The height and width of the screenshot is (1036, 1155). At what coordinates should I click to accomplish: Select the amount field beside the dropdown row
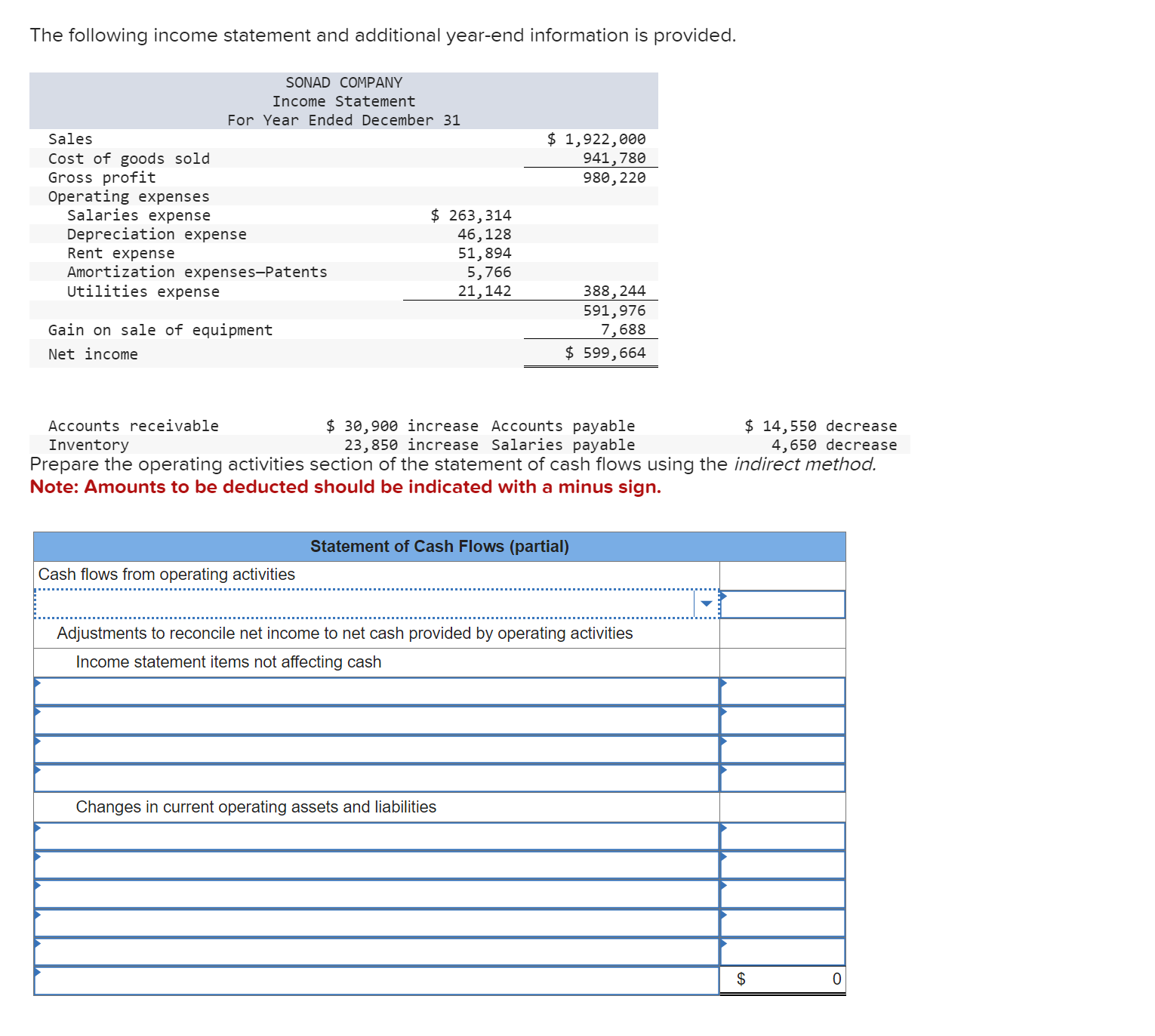coord(783,604)
